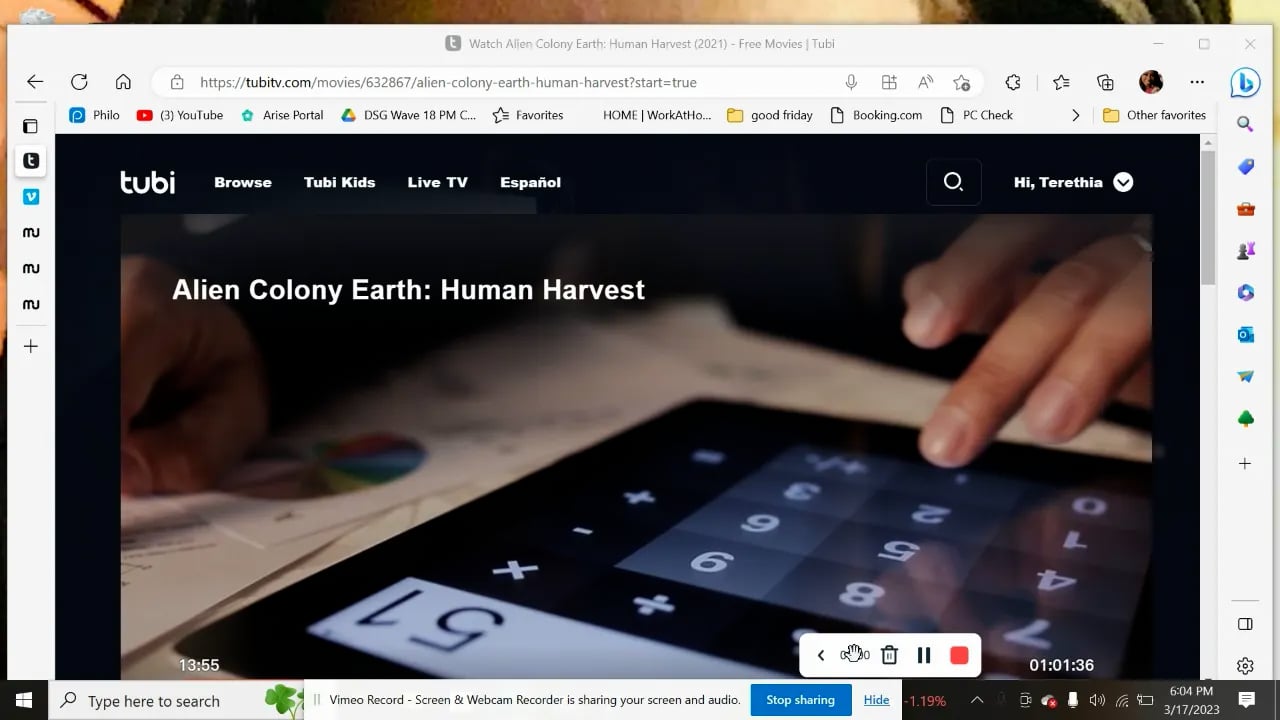This screenshot has width=1280, height=720.
Task: Click the Tubi logo
Action: click(148, 182)
